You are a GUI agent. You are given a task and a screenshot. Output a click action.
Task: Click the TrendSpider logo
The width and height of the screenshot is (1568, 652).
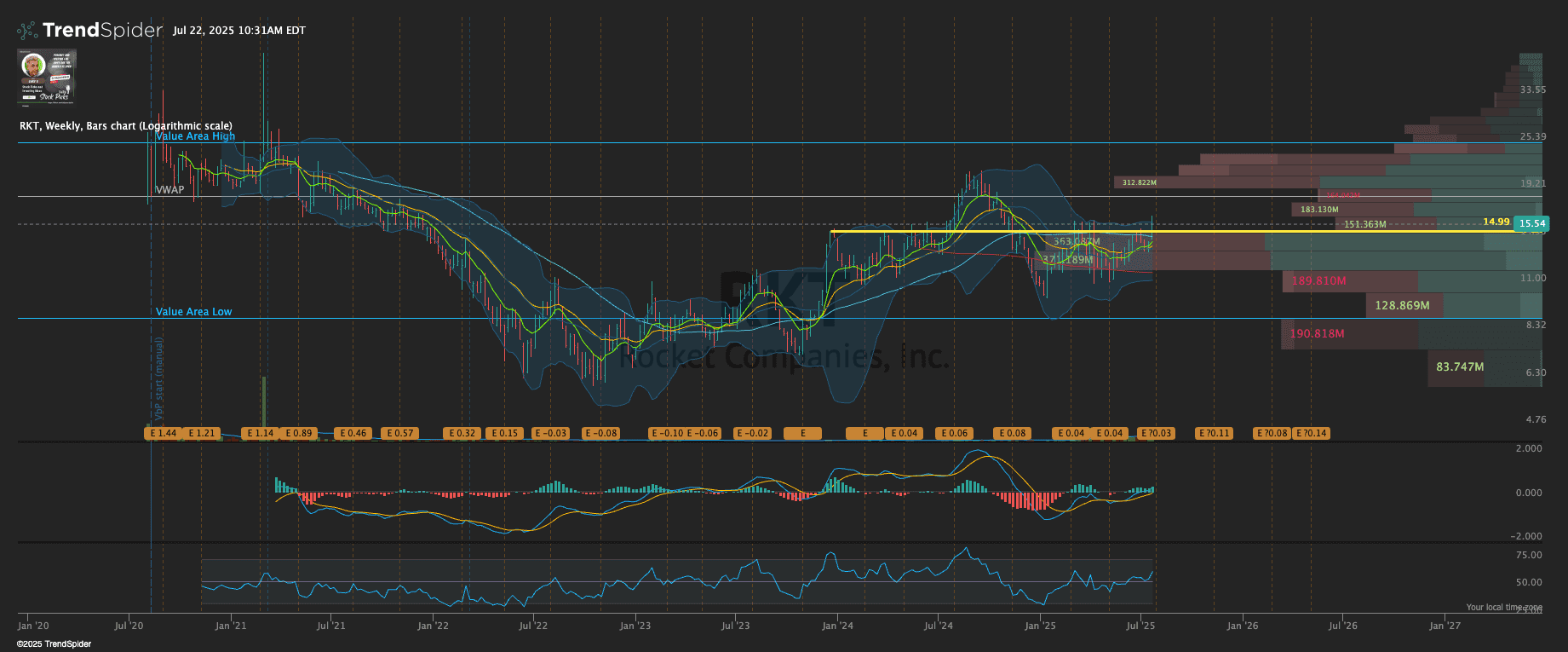click(89, 31)
